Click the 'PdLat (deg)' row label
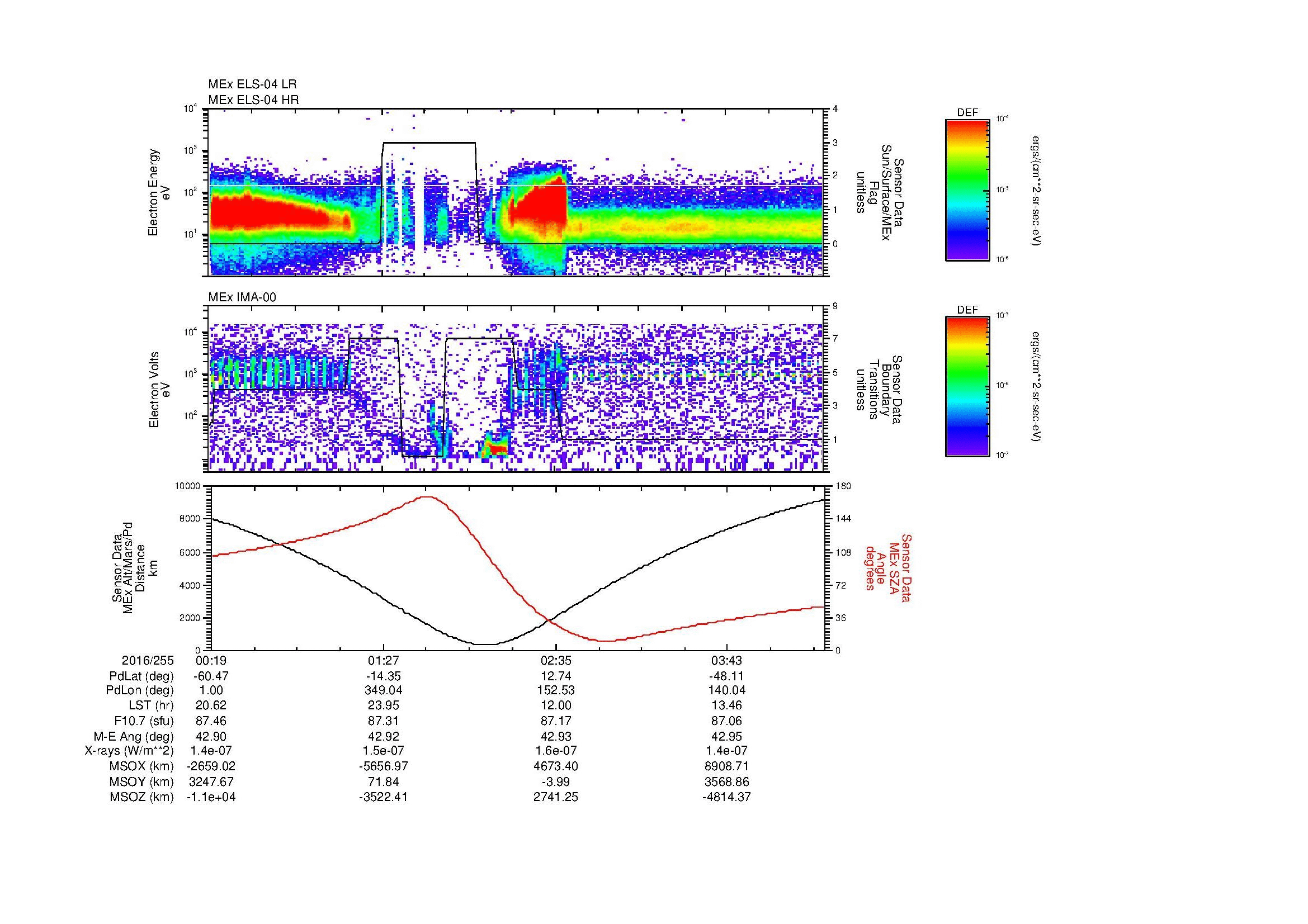1308x924 pixels. [141, 676]
